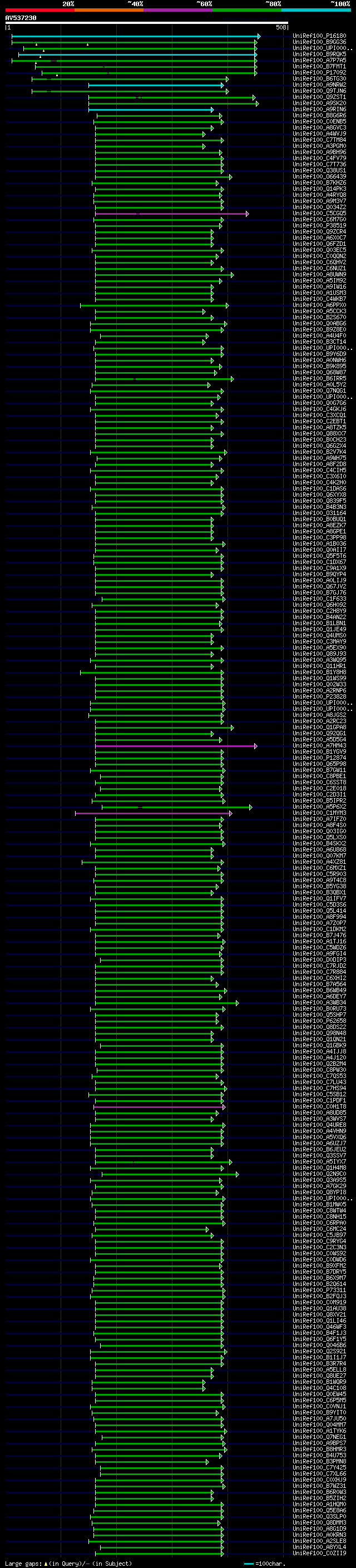The width and height of the screenshot is (356, 1568).
Task: Select hit UniRef100_B3PMN8
Action: coord(319,1461)
